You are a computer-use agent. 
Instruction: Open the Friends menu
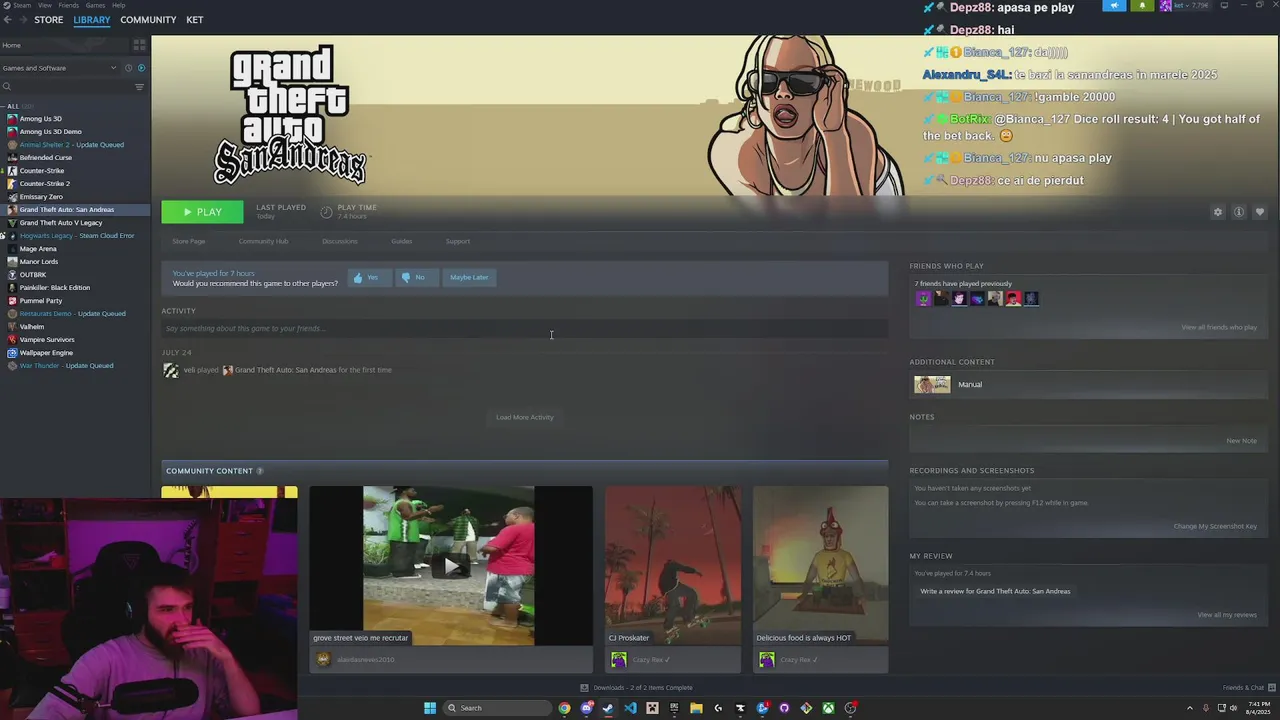click(68, 5)
